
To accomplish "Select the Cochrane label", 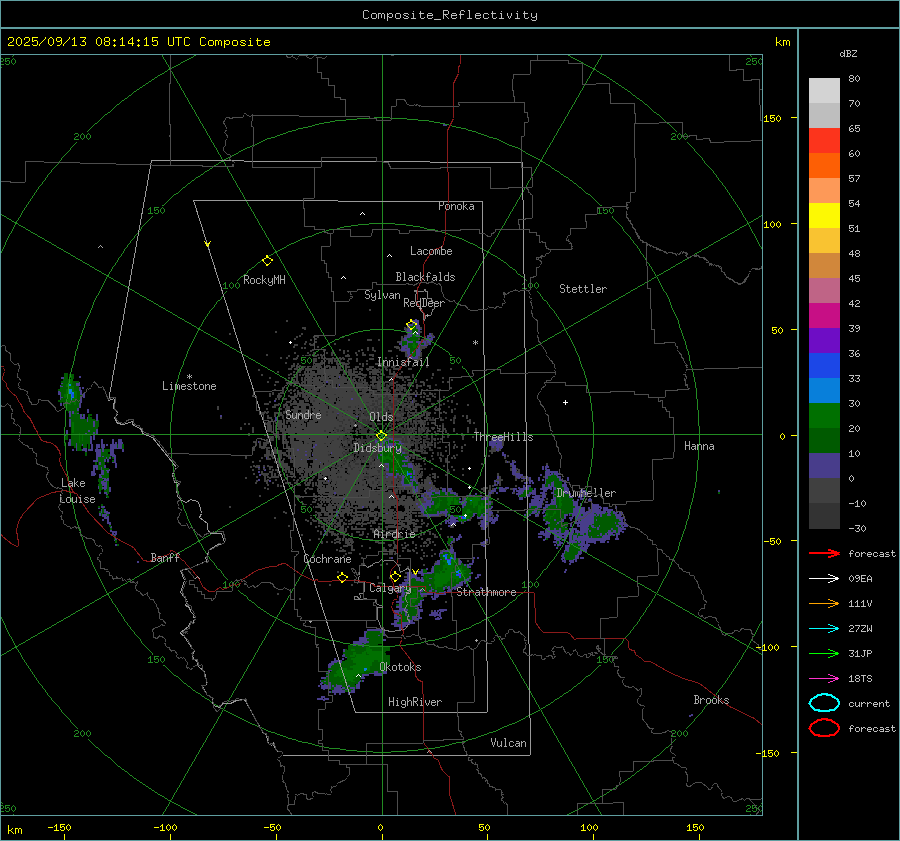I will (327, 559).
